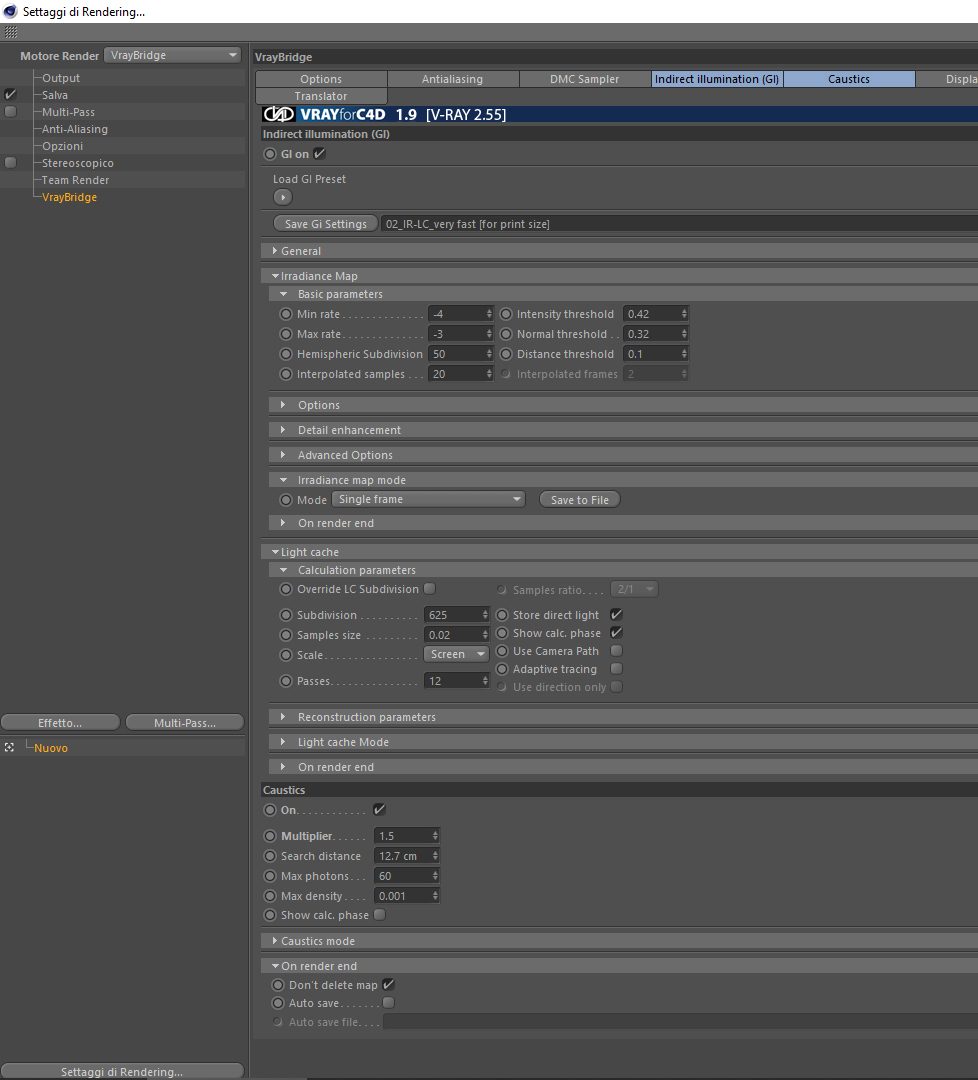
Task: Toggle Store direct light checkbox
Action: [616, 614]
